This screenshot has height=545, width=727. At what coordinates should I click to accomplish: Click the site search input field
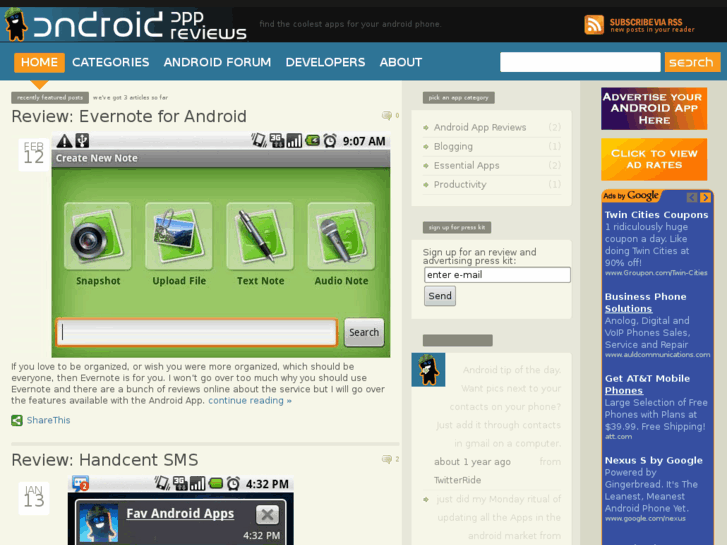pos(580,62)
